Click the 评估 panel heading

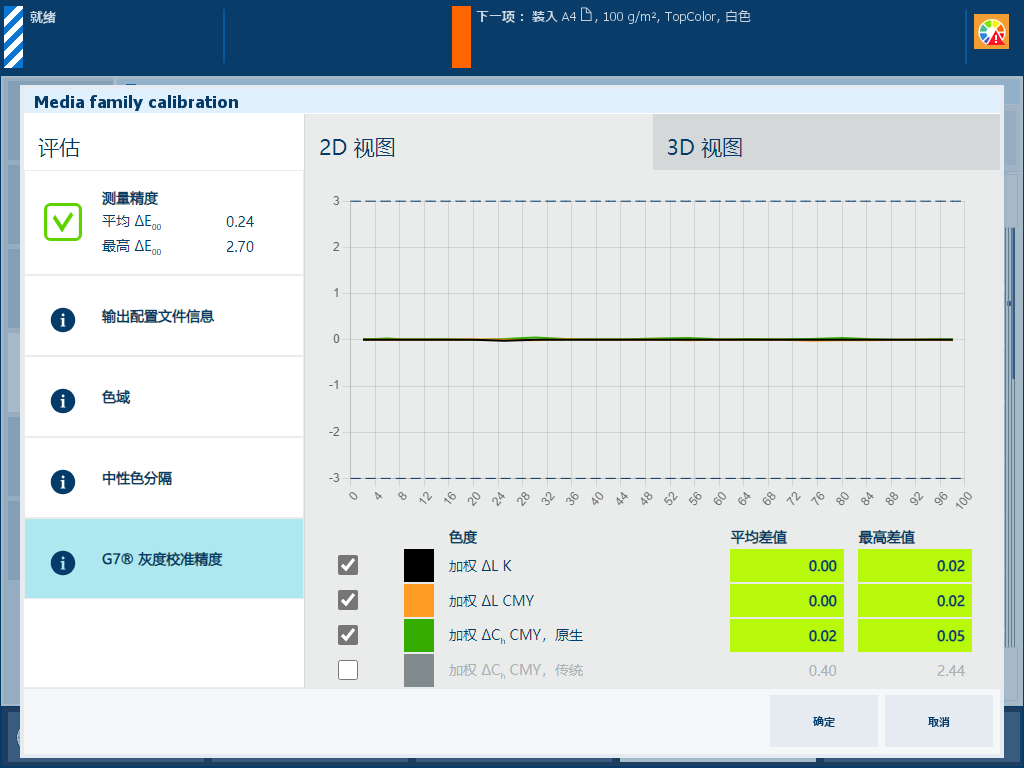coord(59,148)
